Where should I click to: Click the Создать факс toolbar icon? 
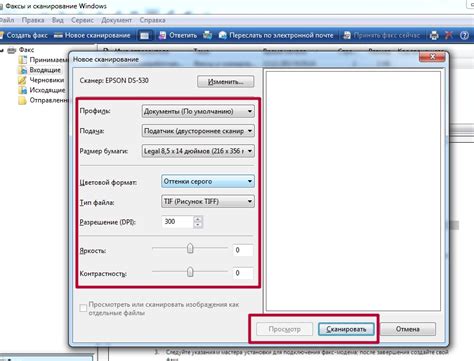[x=1, y=35]
